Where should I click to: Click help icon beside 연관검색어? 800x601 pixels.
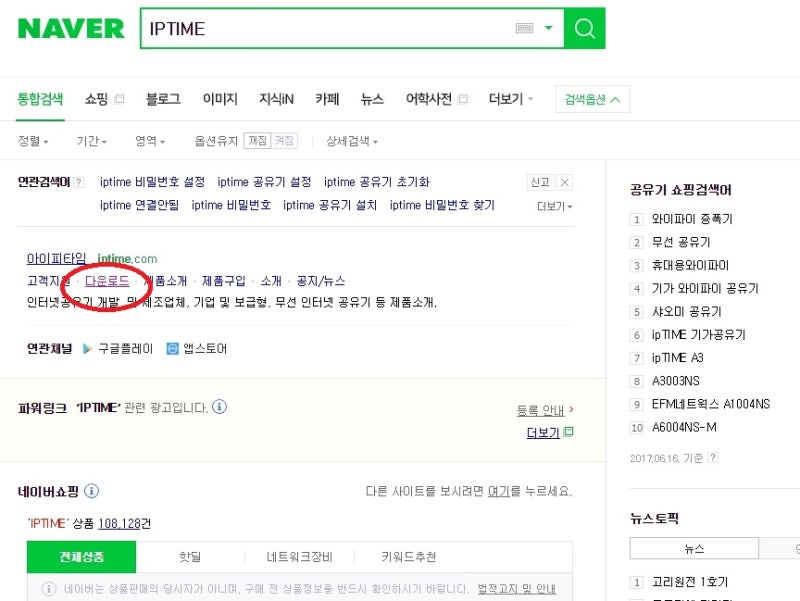(x=79, y=182)
